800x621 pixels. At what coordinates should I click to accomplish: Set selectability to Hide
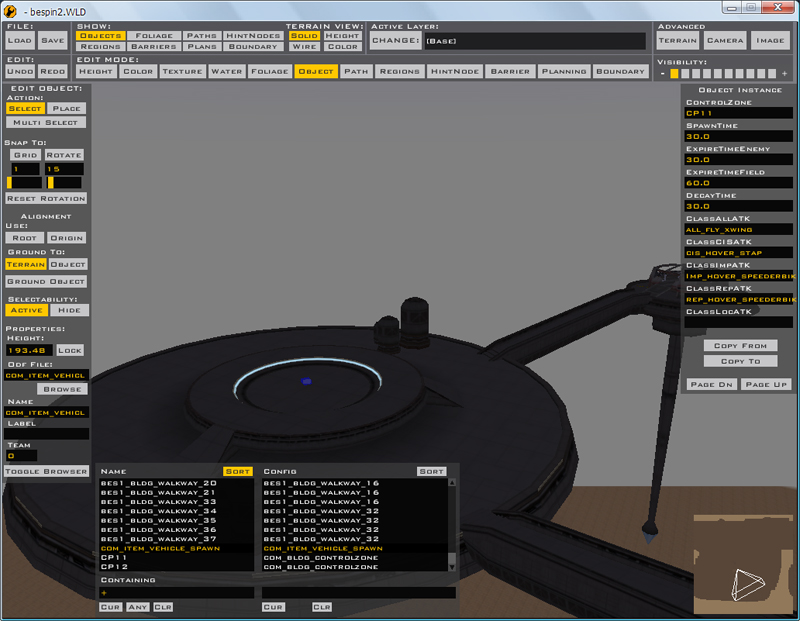(x=69, y=310)
